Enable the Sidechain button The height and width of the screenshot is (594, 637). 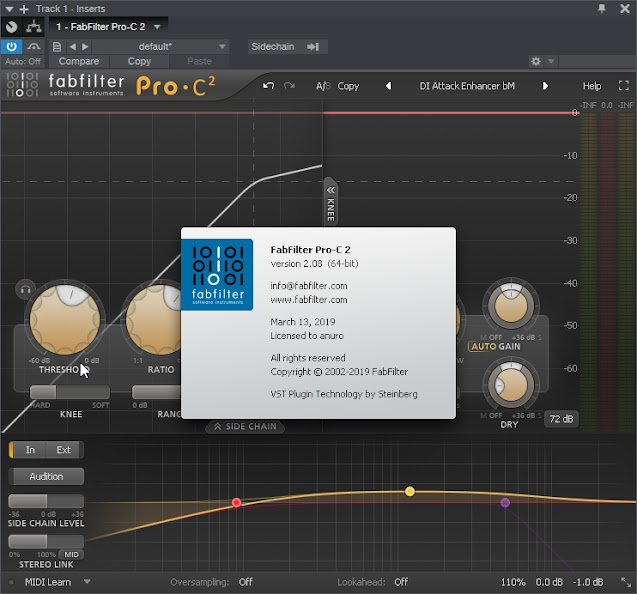pos(273,47)
